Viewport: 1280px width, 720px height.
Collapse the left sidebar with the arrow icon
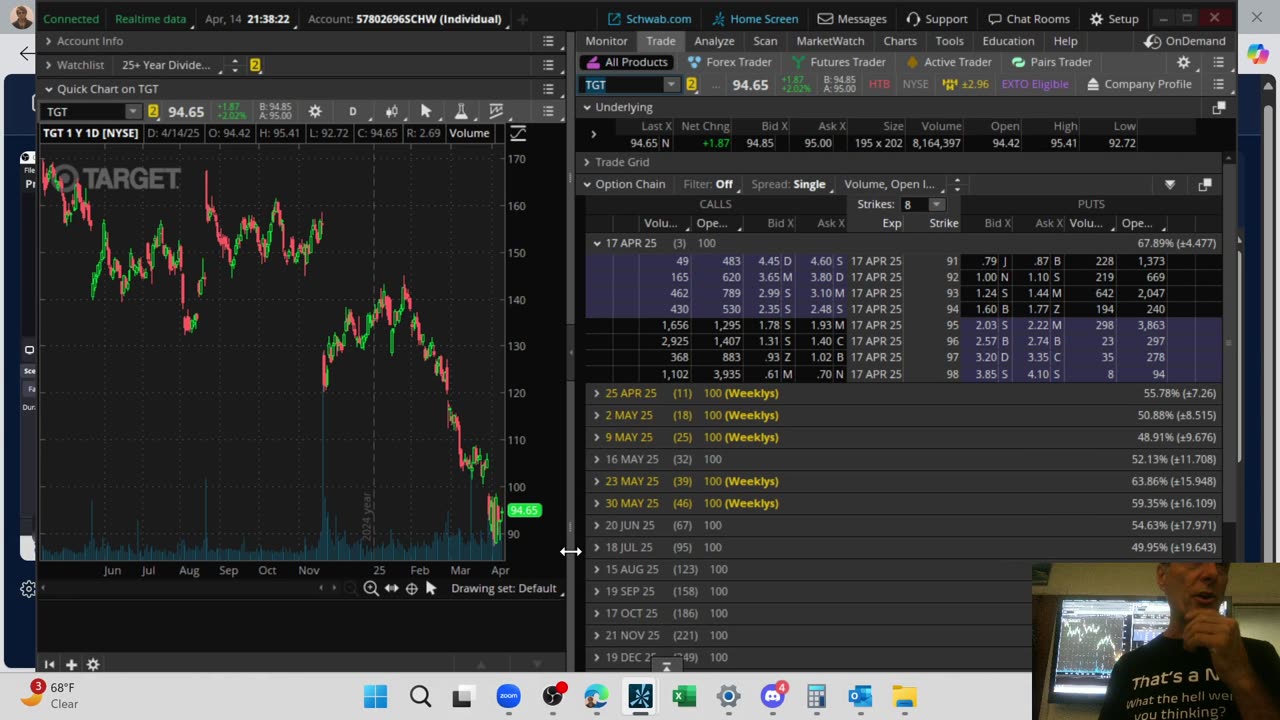coord(49,664)
